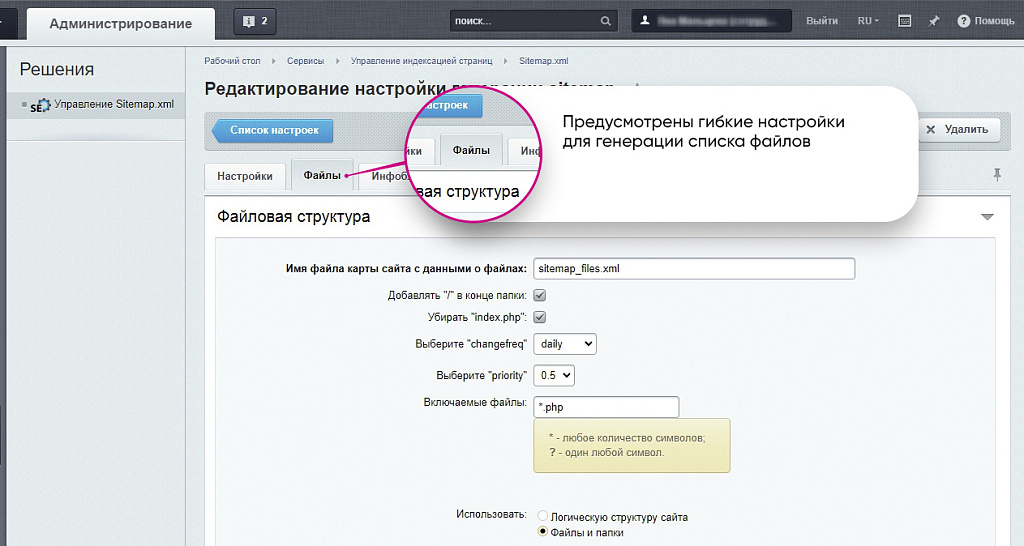This screenshot has height=546, width=1024.
Task: Click the Список настроек button
Action: pos(272,130)
